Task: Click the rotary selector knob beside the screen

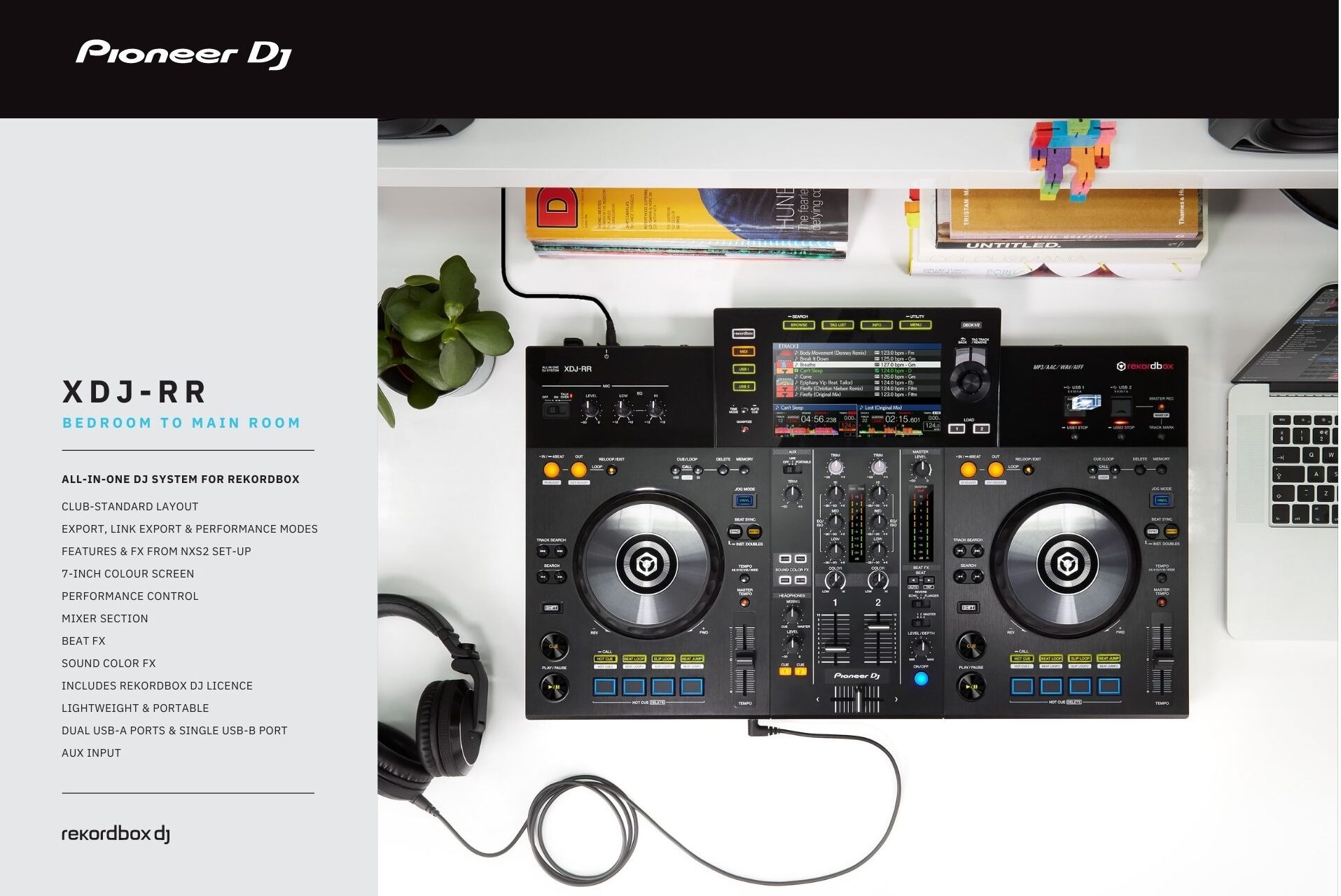Action: click(x=970, y=381)
